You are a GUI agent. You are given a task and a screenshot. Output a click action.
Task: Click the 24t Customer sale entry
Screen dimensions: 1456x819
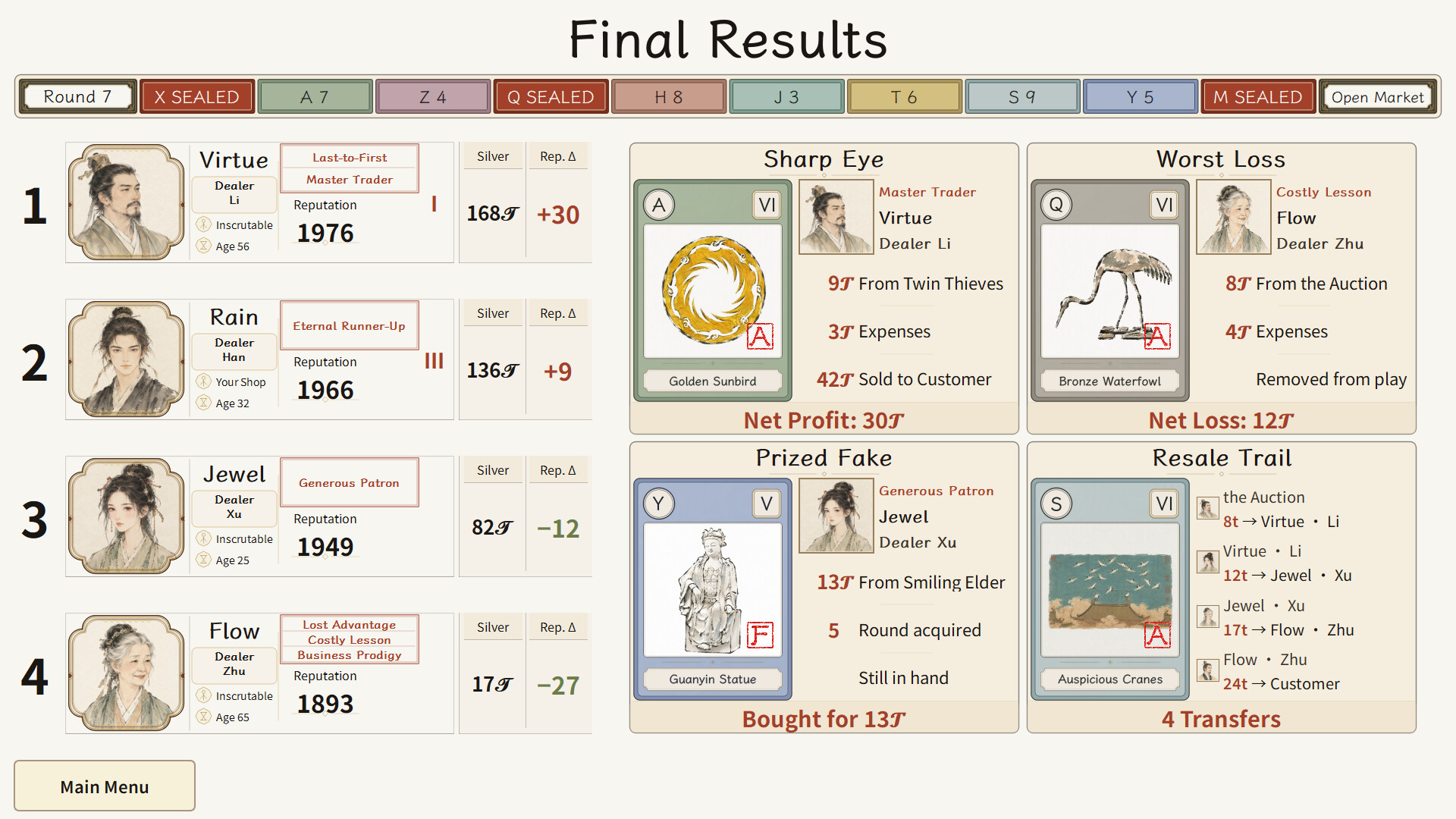(x=1282, y=684)
